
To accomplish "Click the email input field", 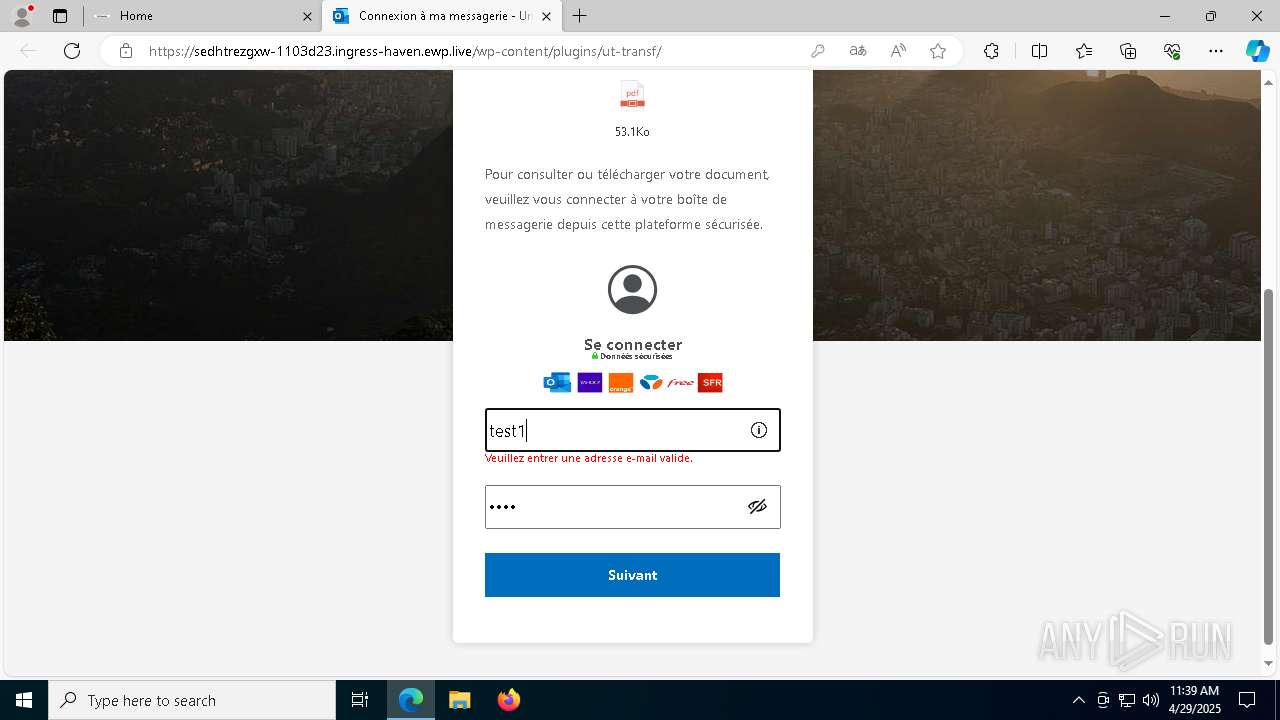I will click(x=632, y=430).
